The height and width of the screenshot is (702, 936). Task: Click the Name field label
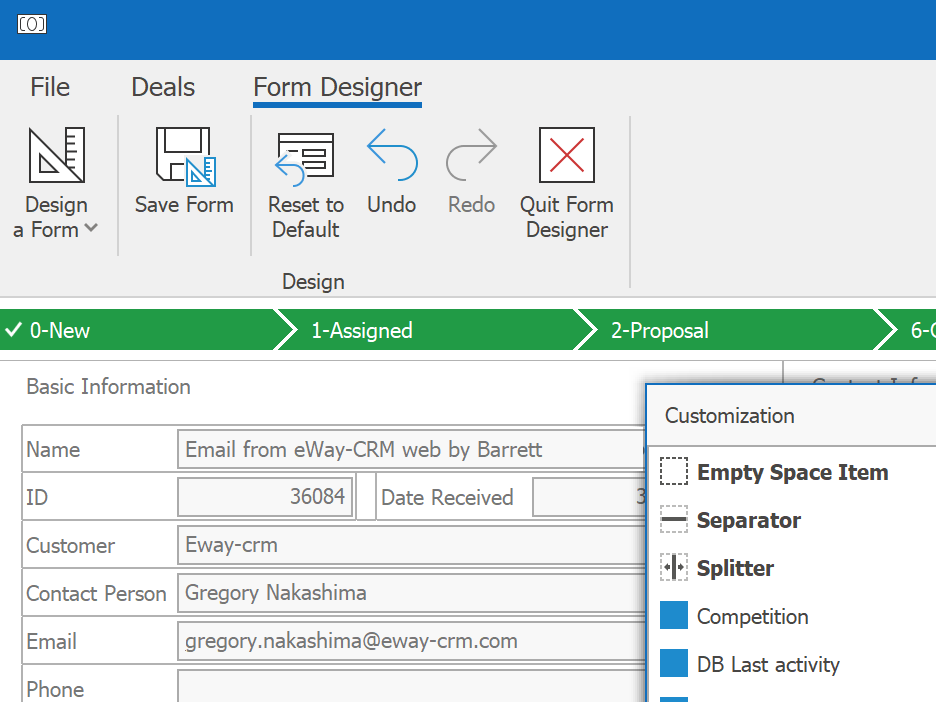53,449
